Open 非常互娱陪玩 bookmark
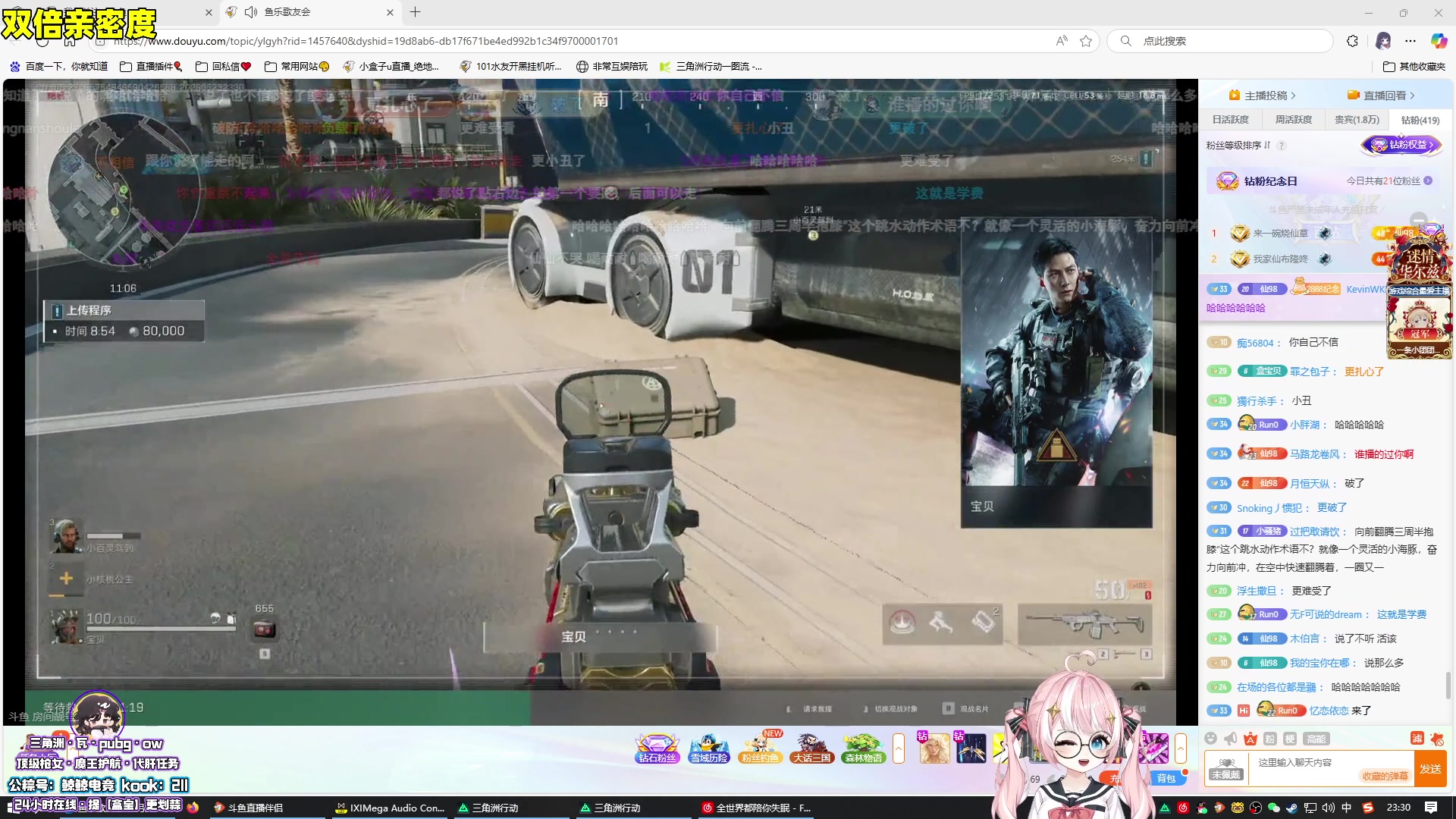This screenshot has width=1456, height=819. [611, 67]
